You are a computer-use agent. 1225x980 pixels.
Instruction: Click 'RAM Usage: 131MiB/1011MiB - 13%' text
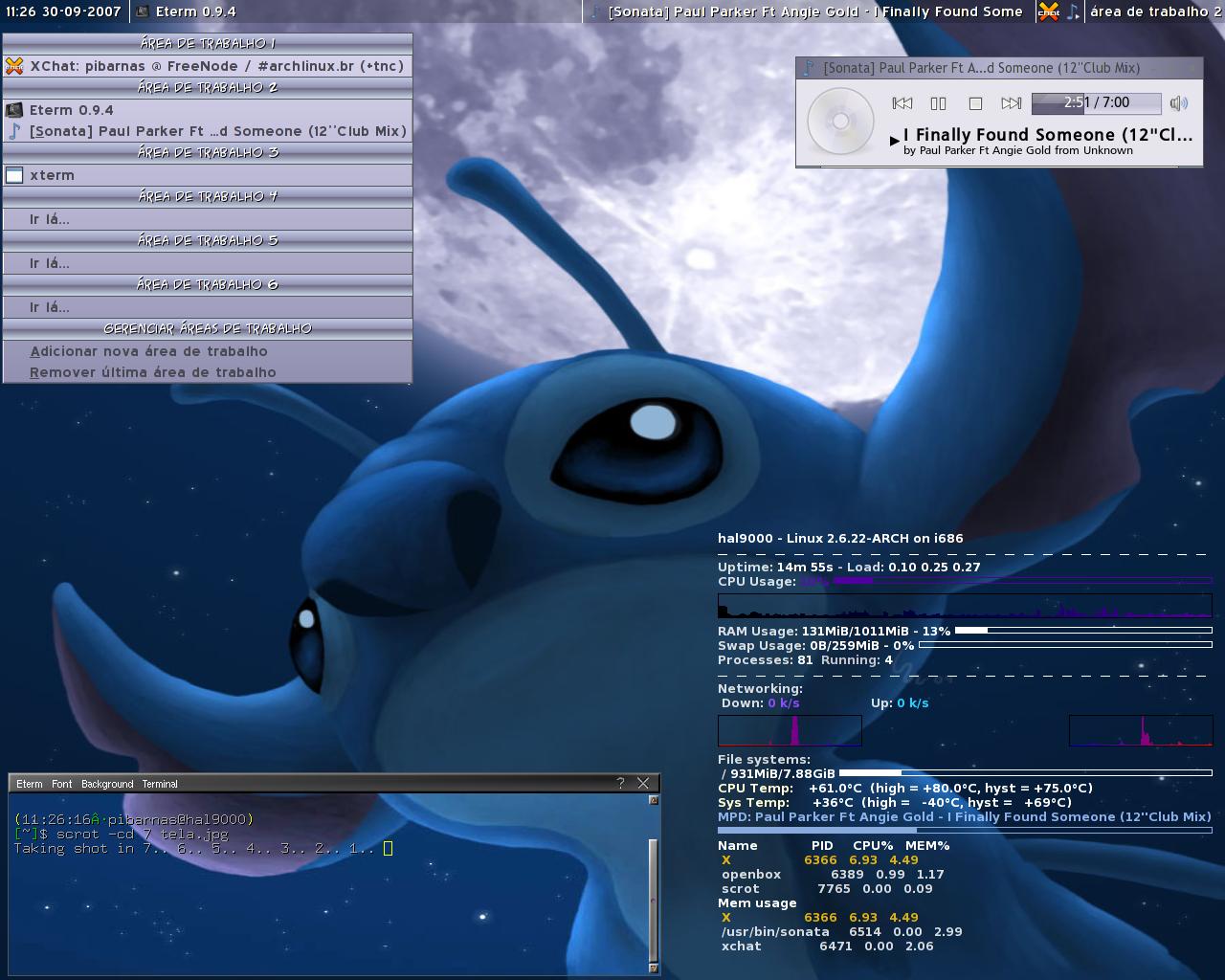(835, 631)
